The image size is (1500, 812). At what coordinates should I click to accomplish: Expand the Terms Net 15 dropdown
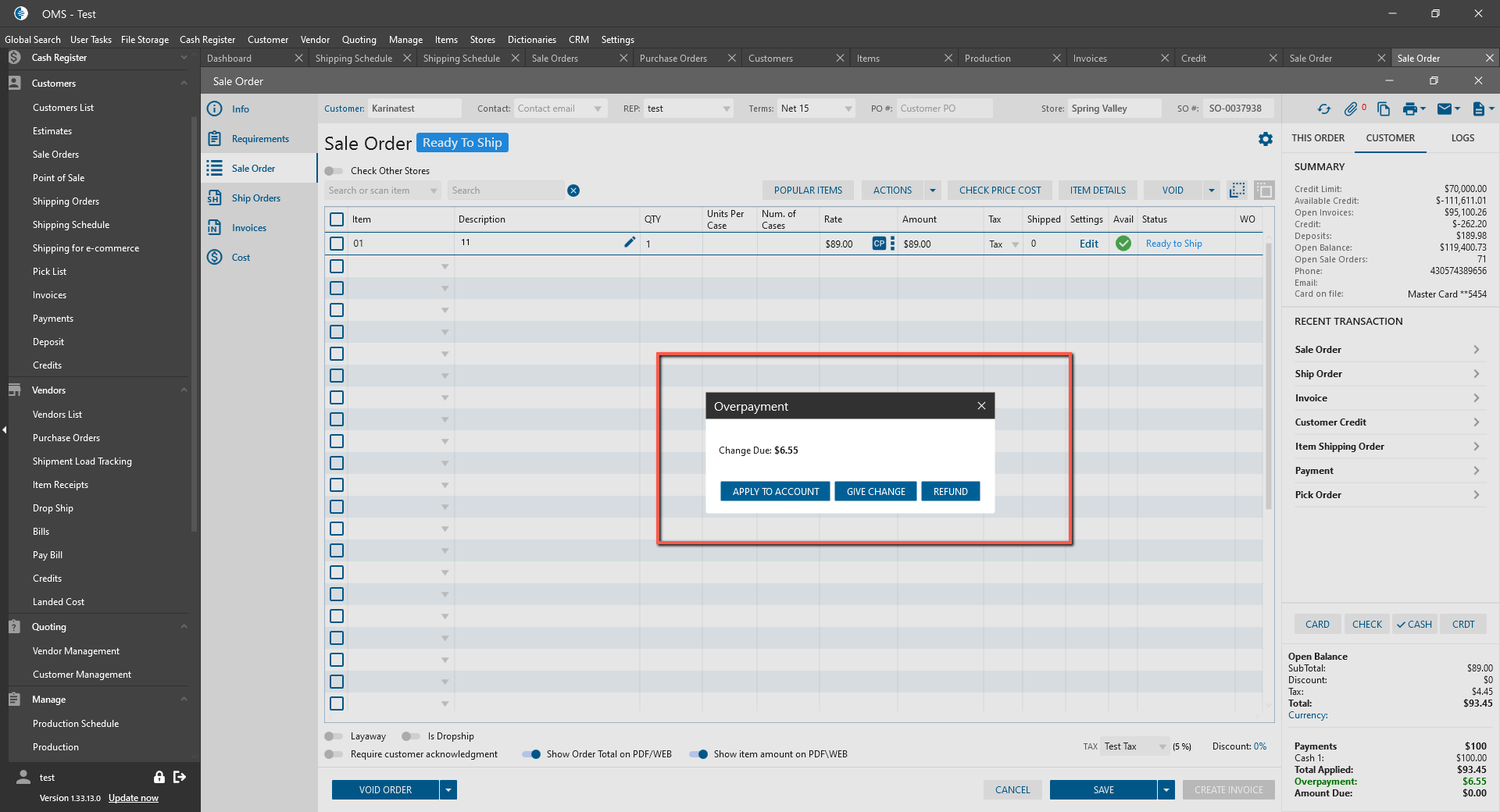[848, 109]
